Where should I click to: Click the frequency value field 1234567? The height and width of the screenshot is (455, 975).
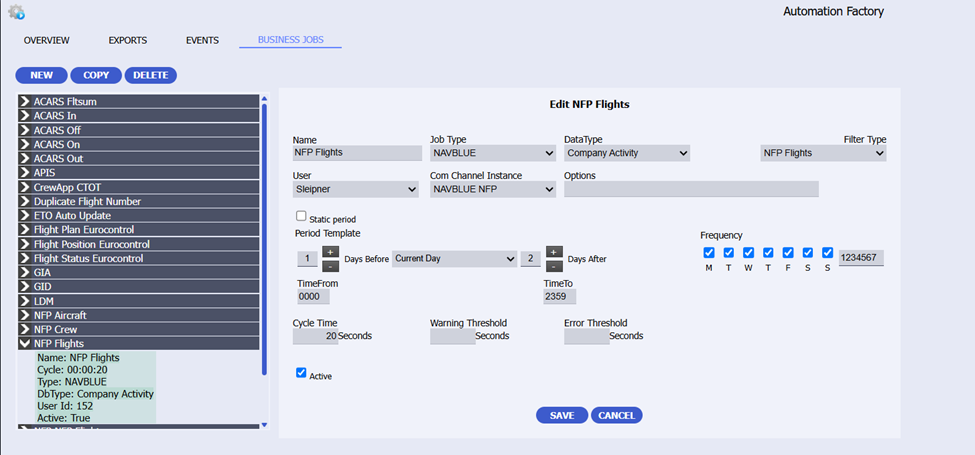(x=861, y=259)
